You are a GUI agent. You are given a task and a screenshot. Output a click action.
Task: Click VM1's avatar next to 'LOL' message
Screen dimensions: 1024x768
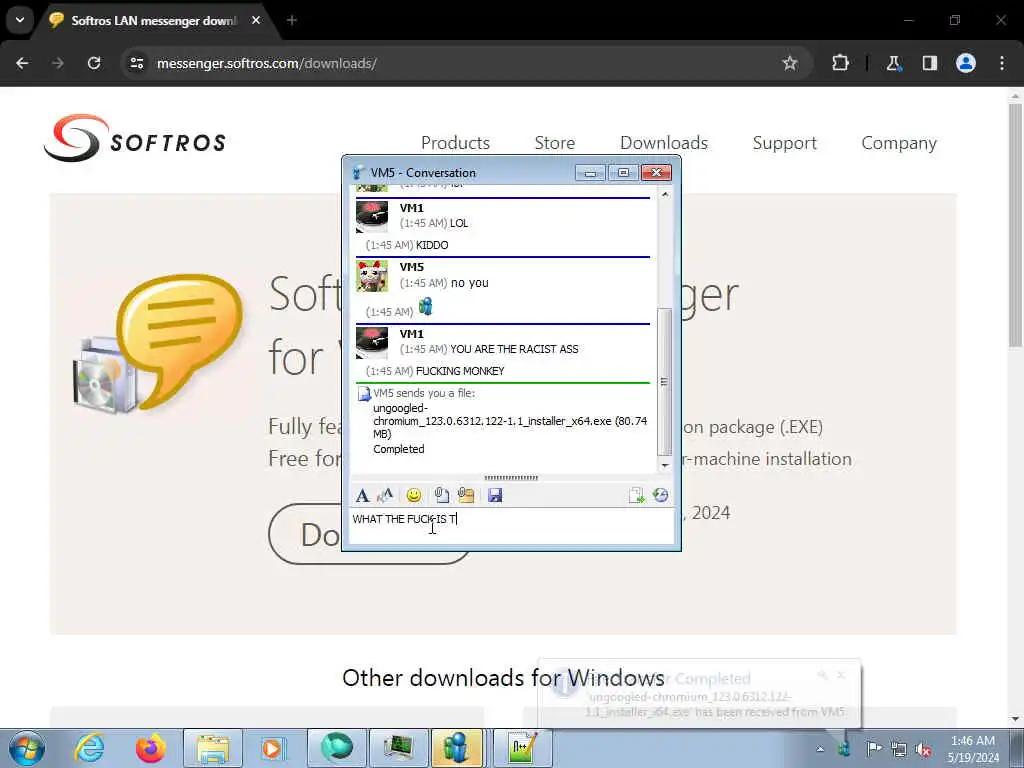point(372,216)
